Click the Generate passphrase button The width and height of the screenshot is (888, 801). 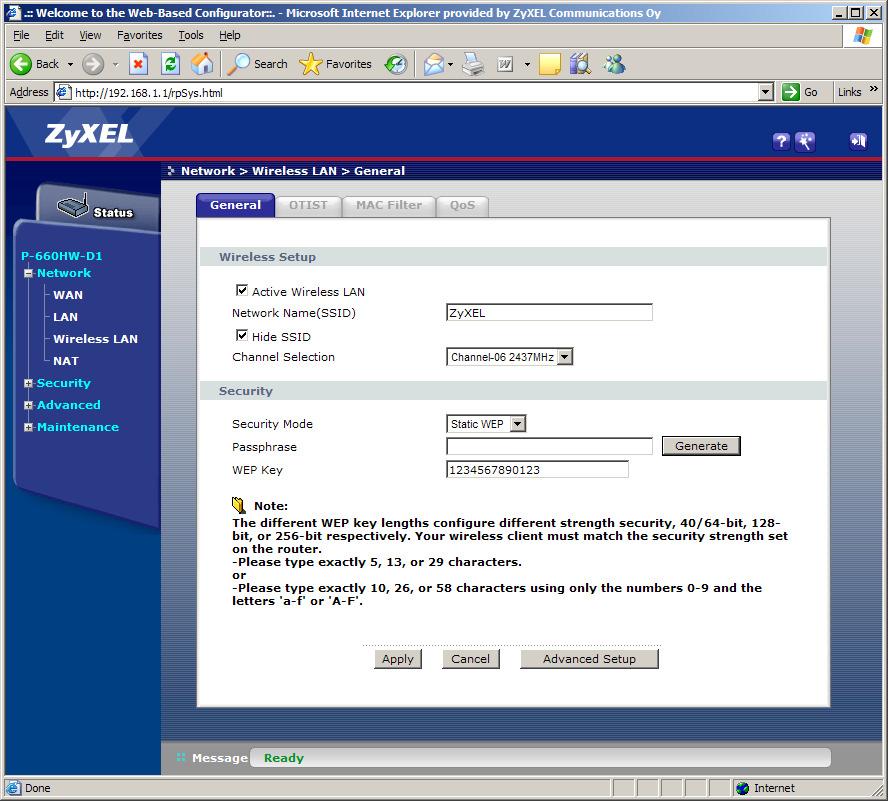click(701, 446)
